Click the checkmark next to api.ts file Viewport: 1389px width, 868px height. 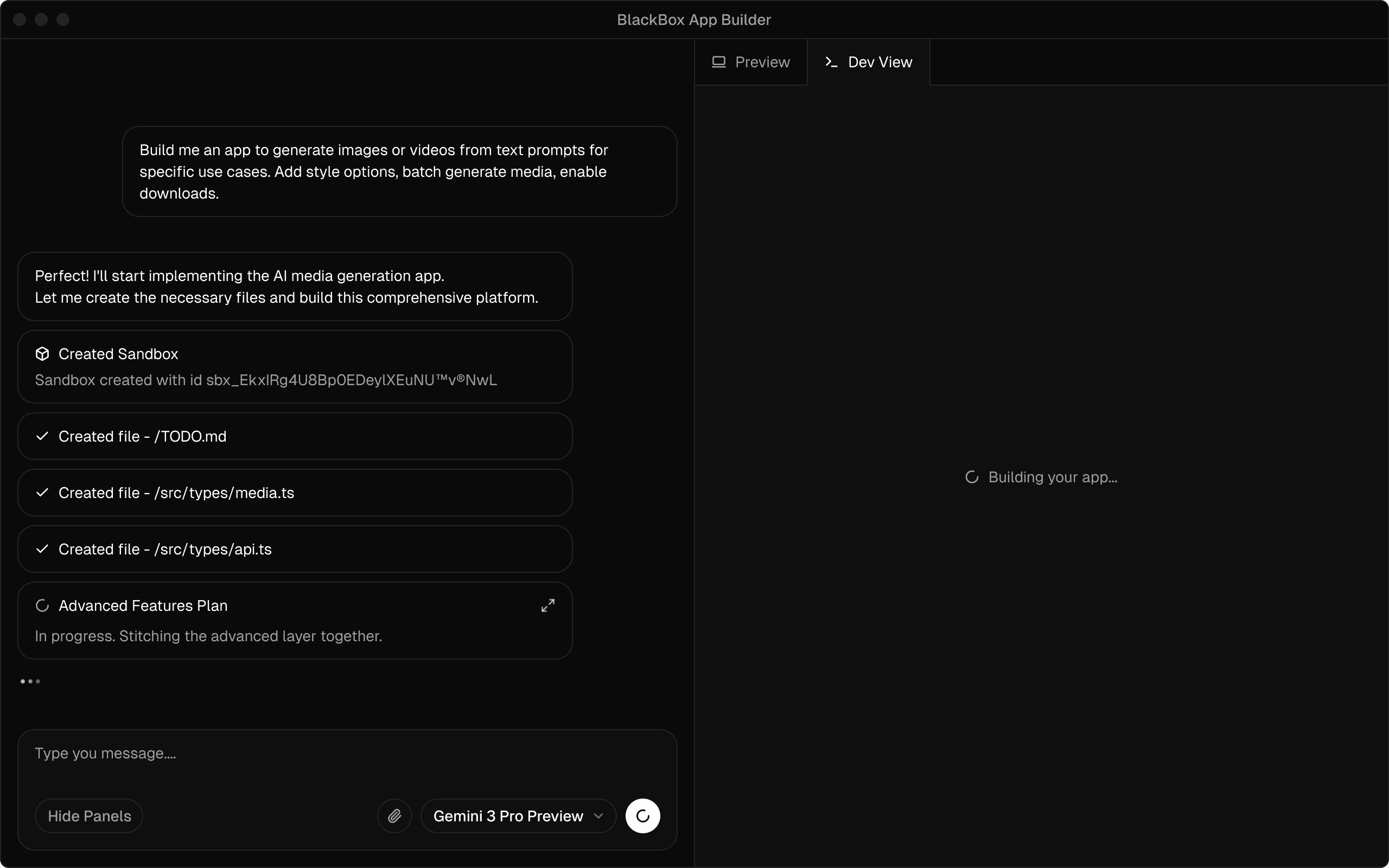coord(42,549)
